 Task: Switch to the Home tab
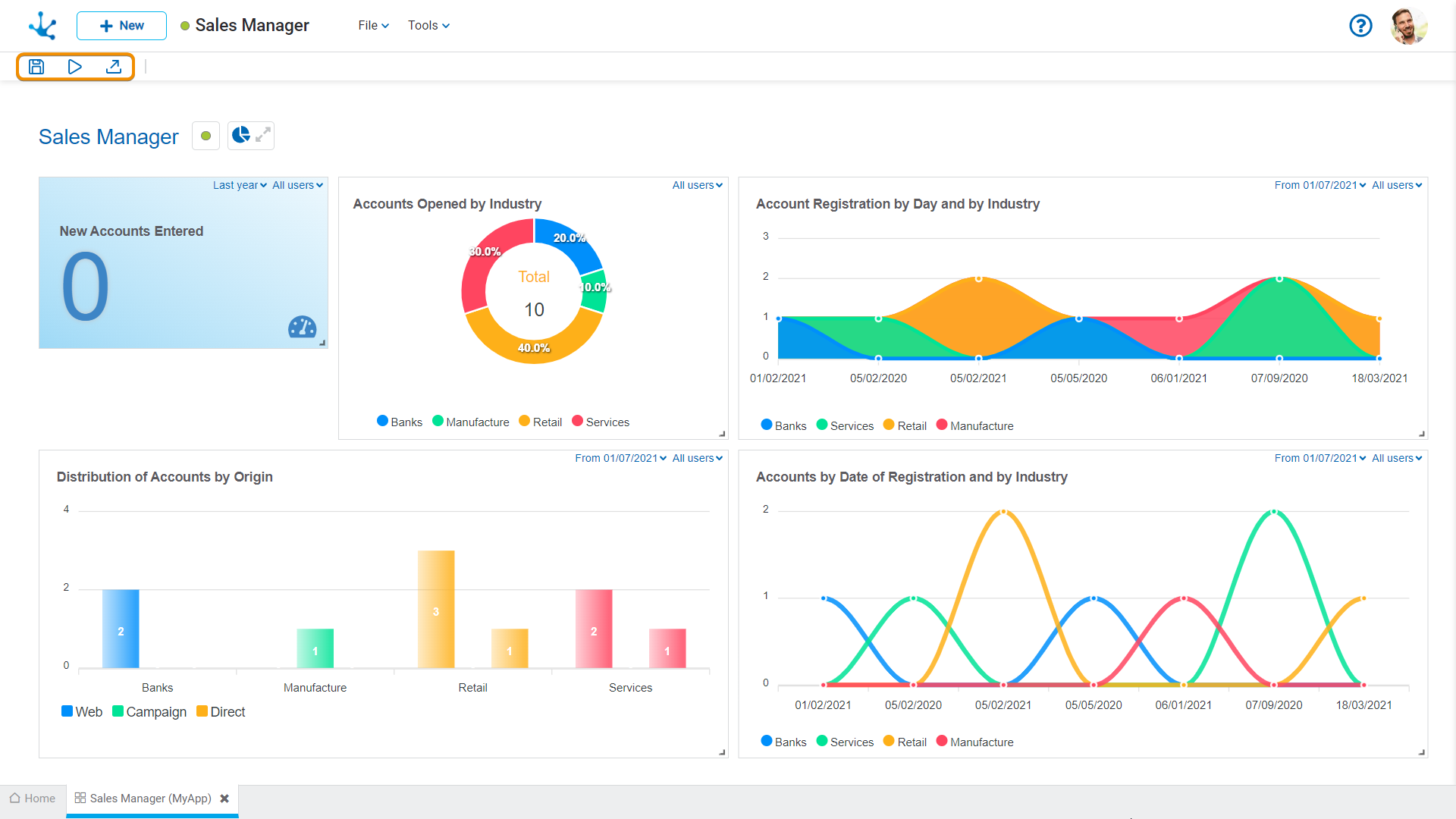pyautogui.click(x=33, y=799)
